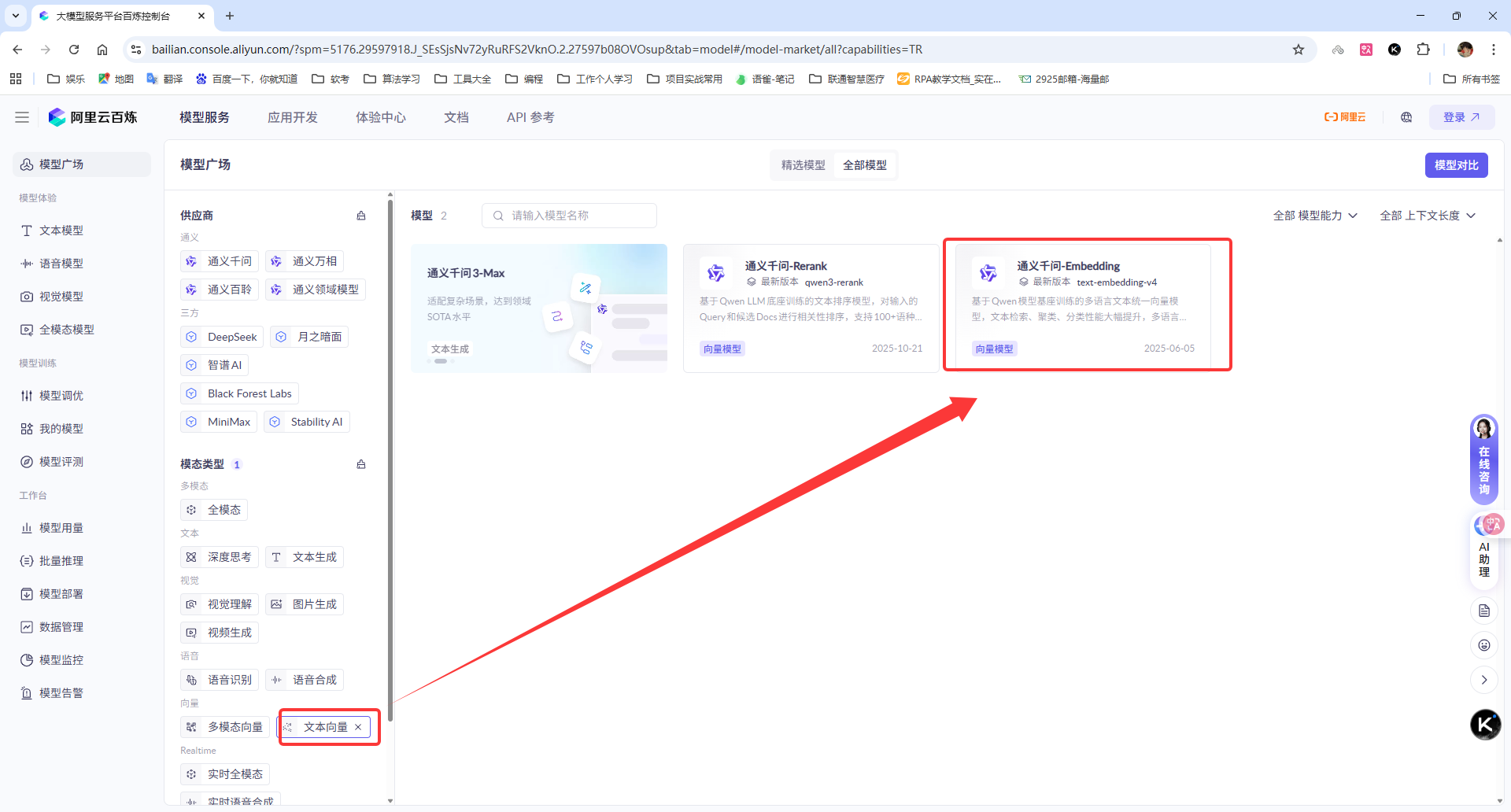Image resolution: width=1511 pixels, height=812 pixels.
Task: Switch to the 全部模型 tab
Action: point(864,165)
